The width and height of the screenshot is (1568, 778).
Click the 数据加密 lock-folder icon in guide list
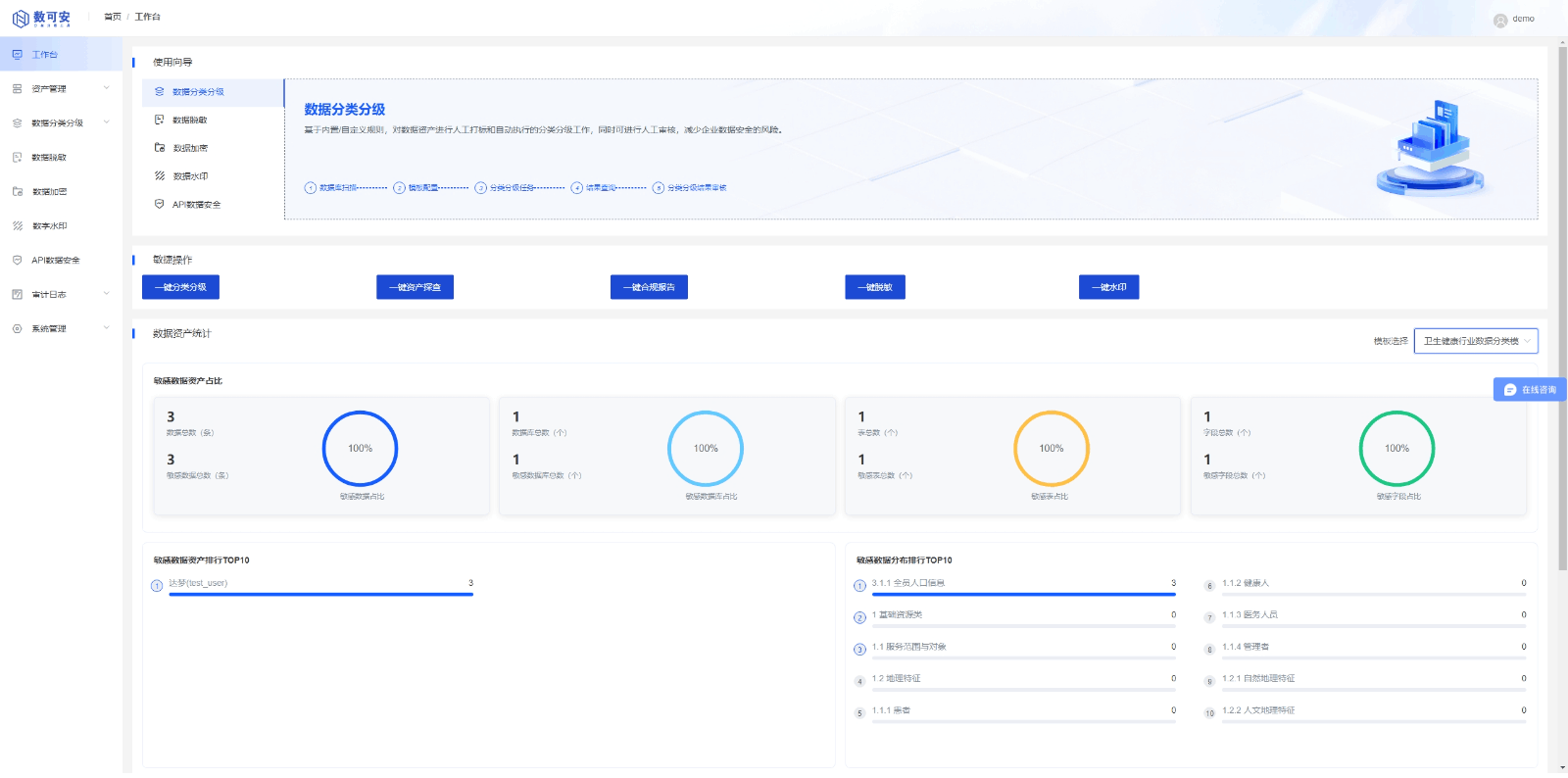click(160, 148)
